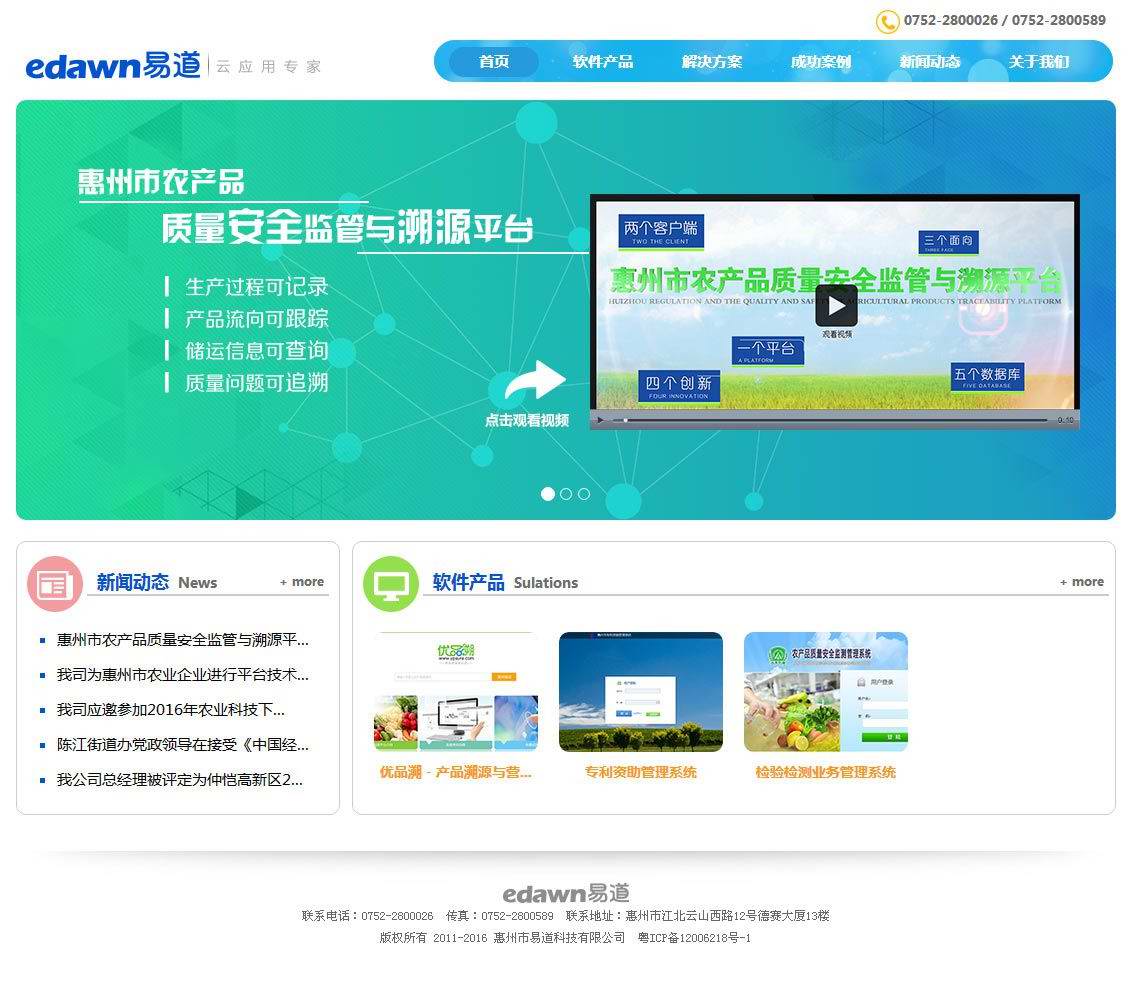Open the 软件产品 navigation tab

point(603,61)
